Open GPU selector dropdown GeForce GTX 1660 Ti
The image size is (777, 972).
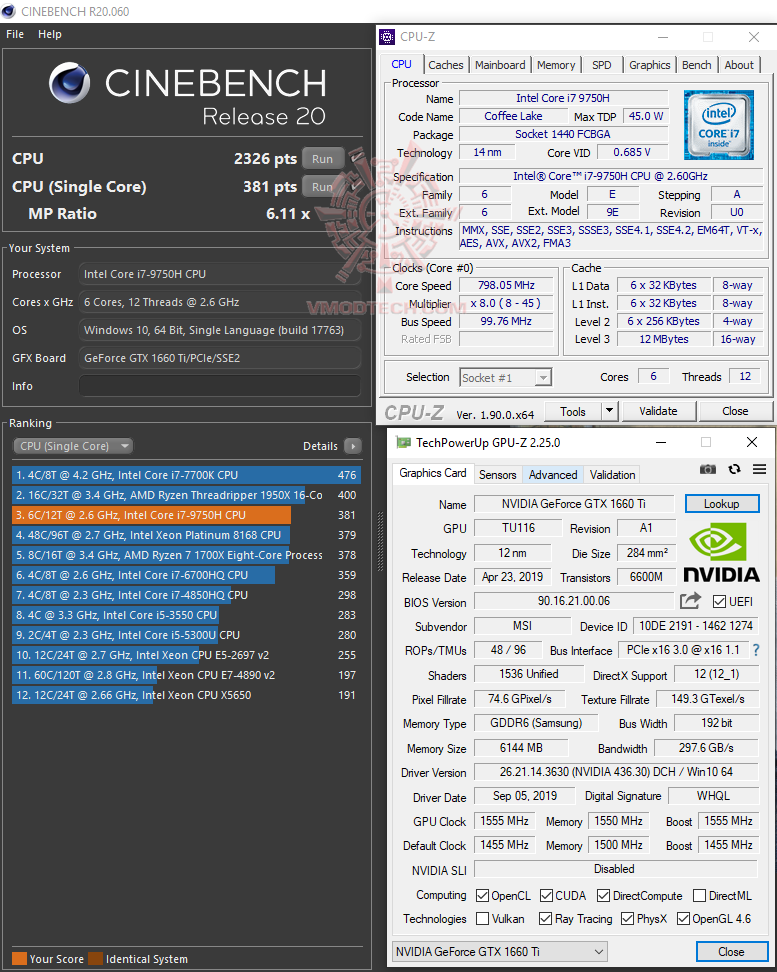(500, 952)
